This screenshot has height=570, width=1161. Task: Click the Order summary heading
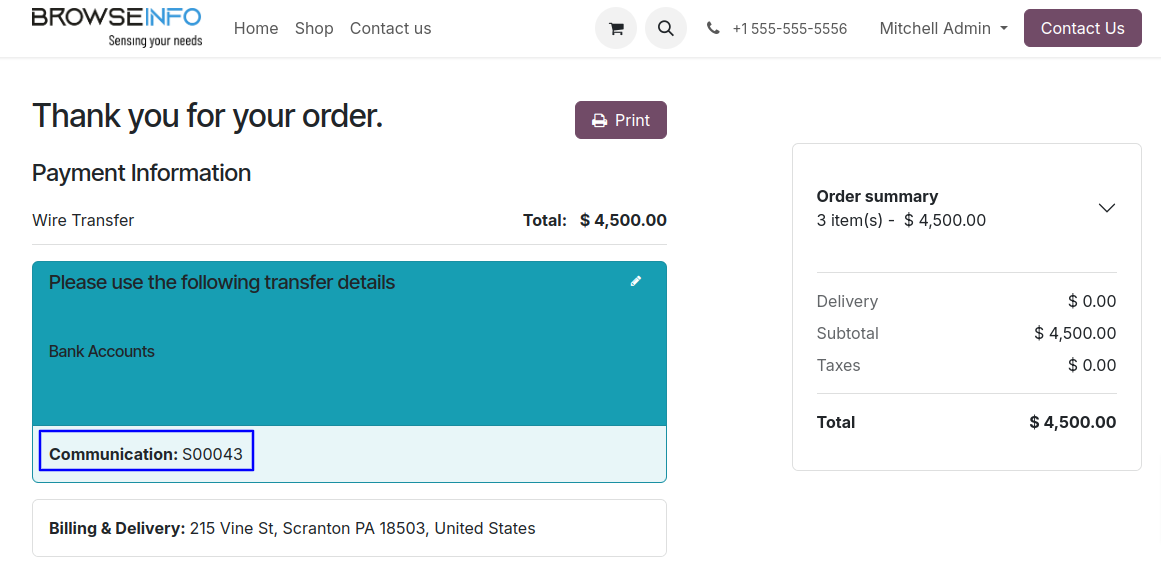[877, 196]
